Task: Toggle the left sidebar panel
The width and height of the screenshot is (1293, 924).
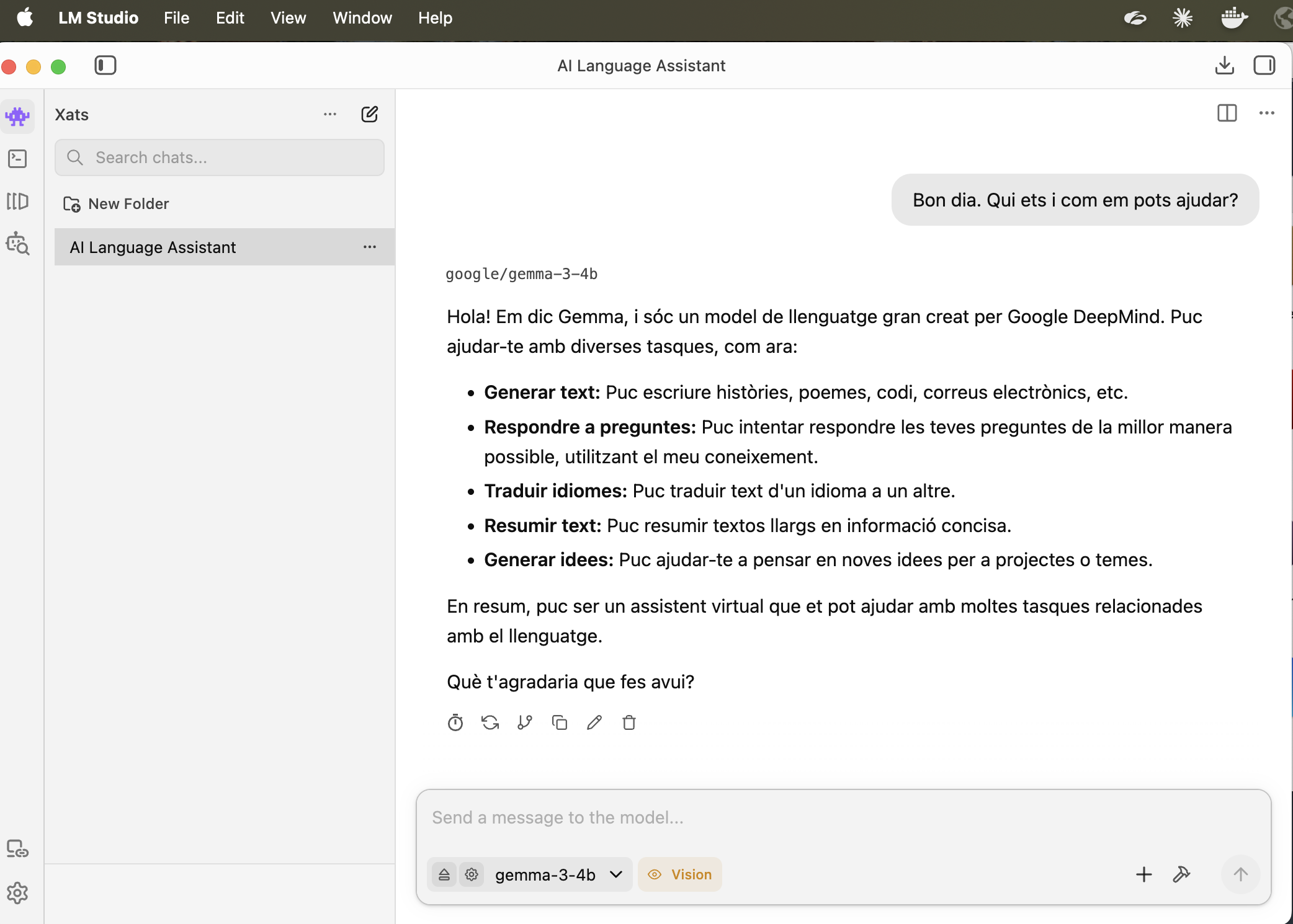Action: point(105,65)
